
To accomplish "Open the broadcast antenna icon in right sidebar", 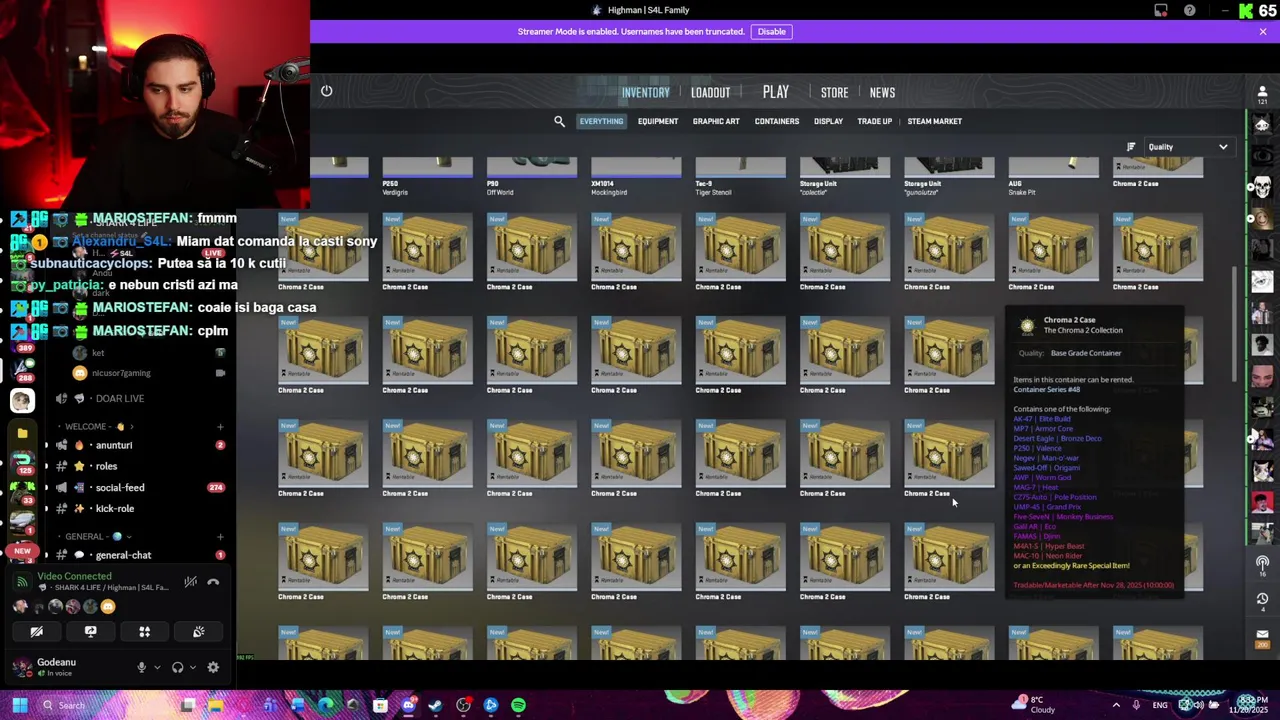I will point(1262,563).
